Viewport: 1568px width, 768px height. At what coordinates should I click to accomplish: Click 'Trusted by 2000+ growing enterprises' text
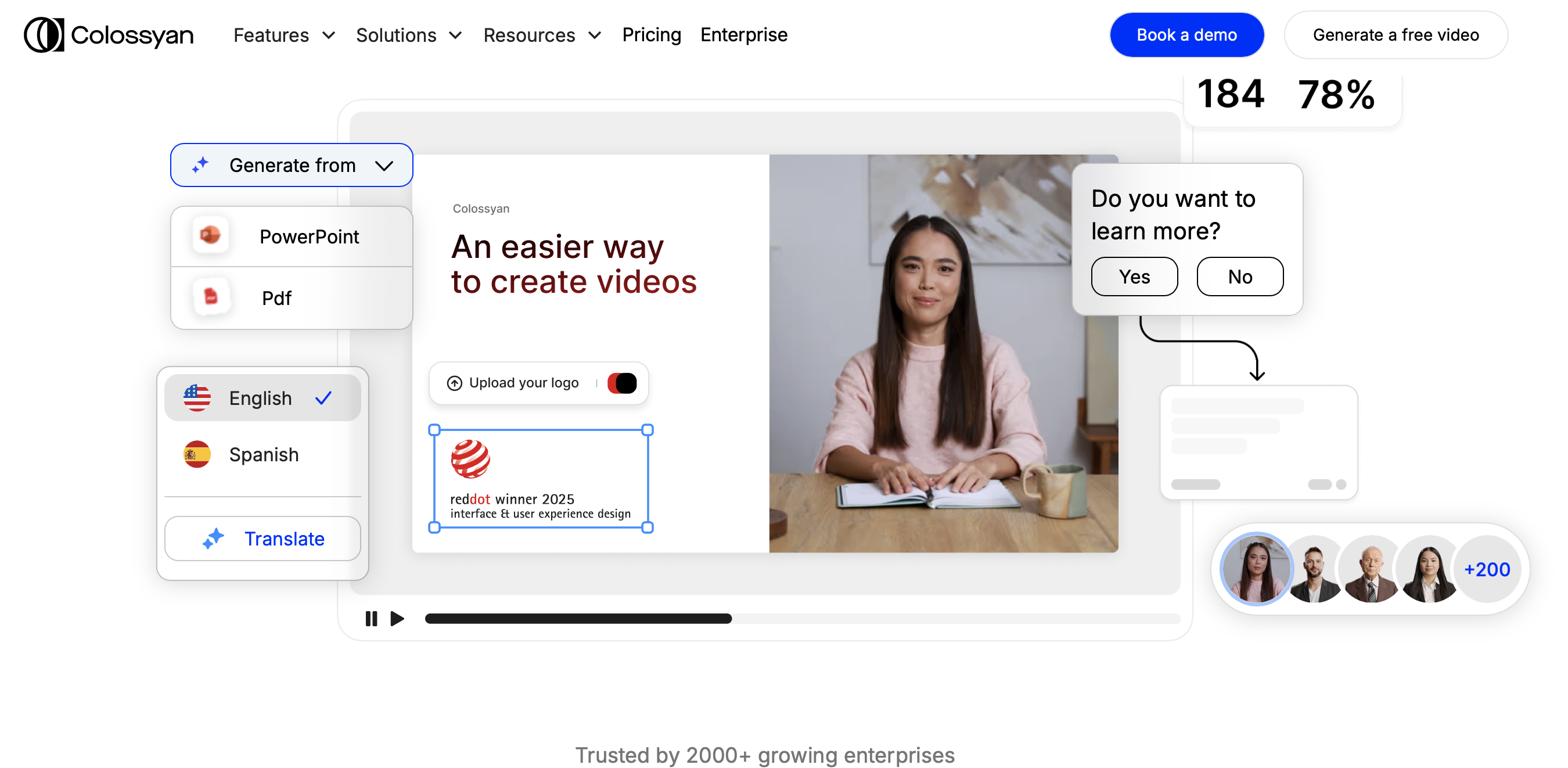click(x=765, y=755)
